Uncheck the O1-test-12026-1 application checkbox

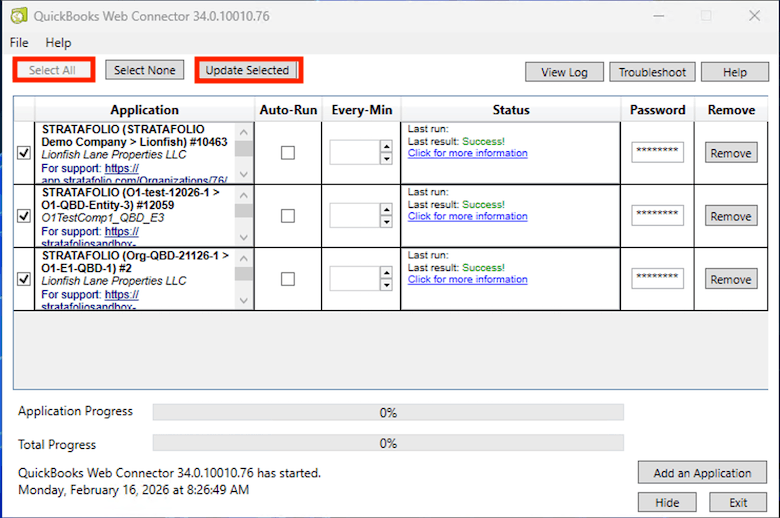point(24,216)
